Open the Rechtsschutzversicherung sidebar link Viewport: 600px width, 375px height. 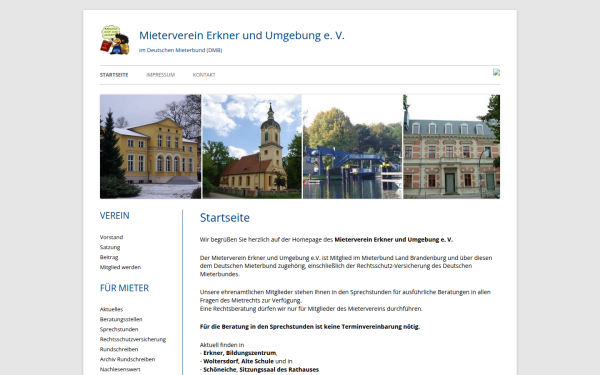[x=133, y=339]
